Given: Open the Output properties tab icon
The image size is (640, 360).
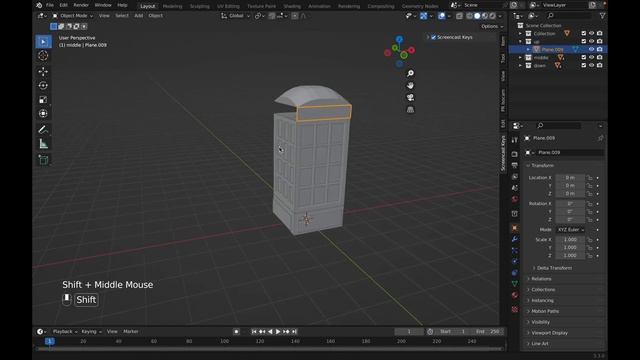Looking at the screenshot, I should (x=515, y=165).
